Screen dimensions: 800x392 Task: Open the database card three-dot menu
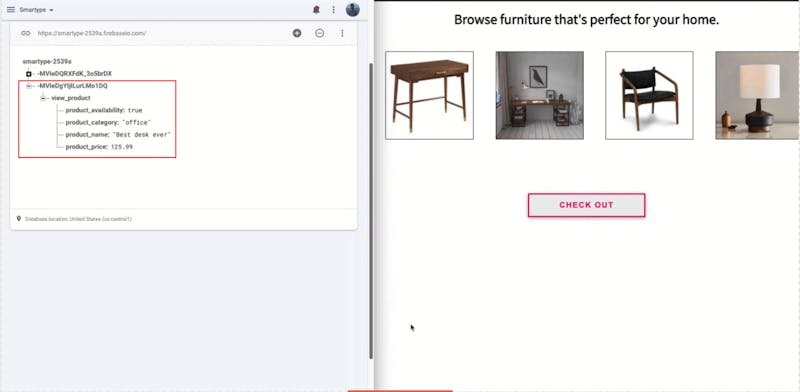[342, 33]
